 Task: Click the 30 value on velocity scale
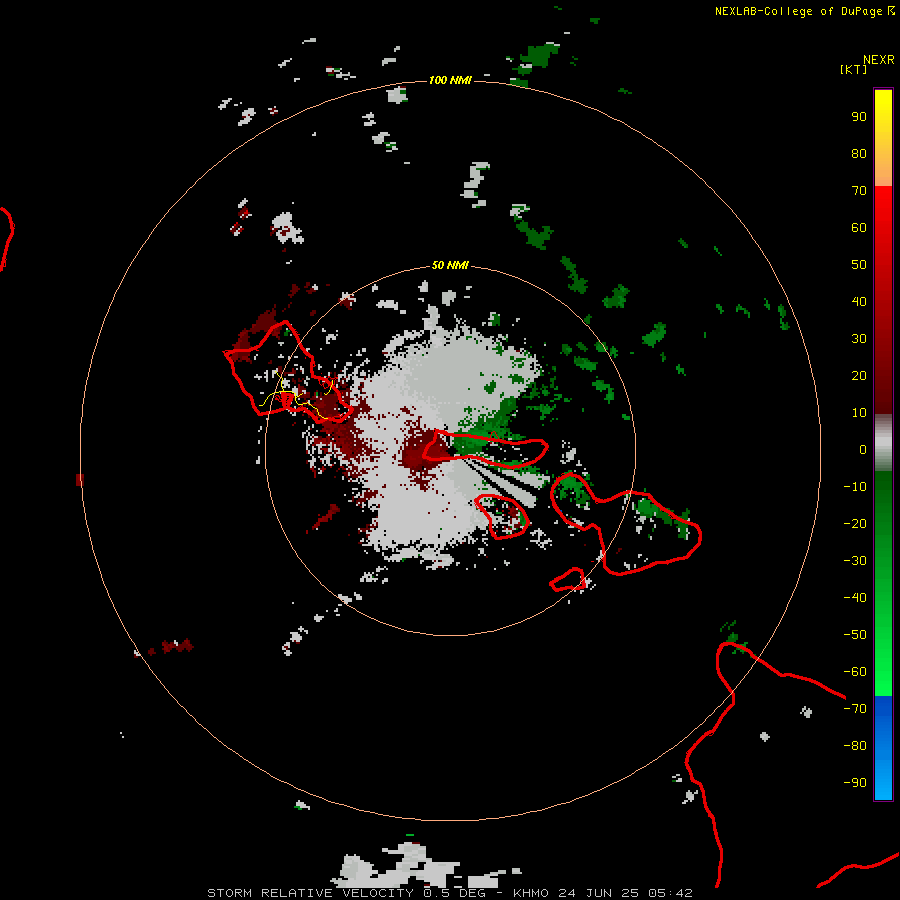click(859, 339)
